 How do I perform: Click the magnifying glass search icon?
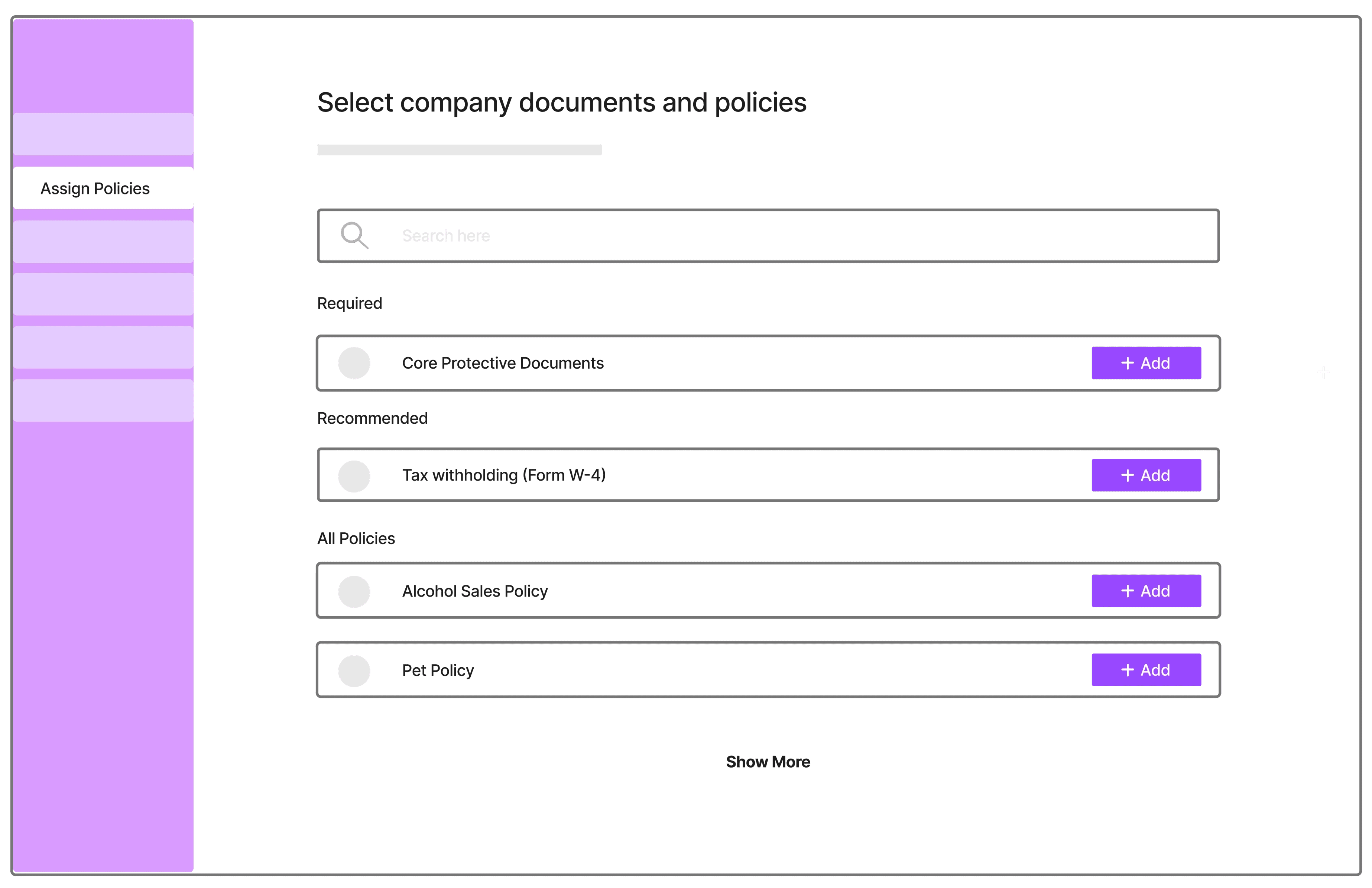[354, 235]
